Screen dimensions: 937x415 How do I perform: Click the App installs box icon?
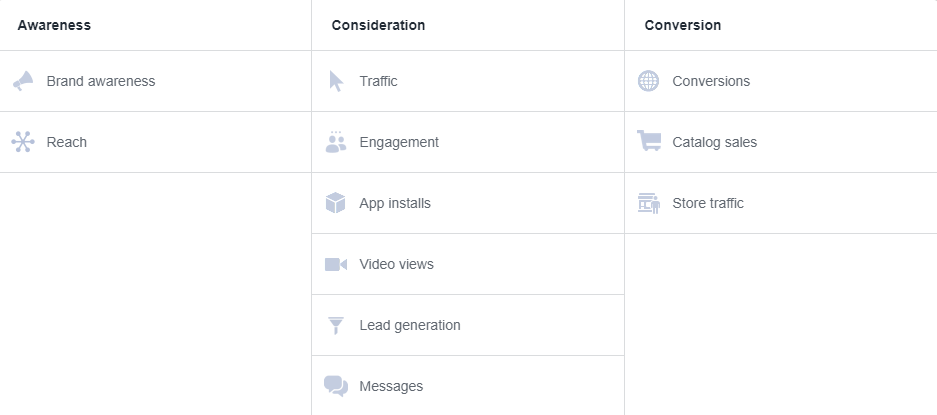click(x=336, y=203)
